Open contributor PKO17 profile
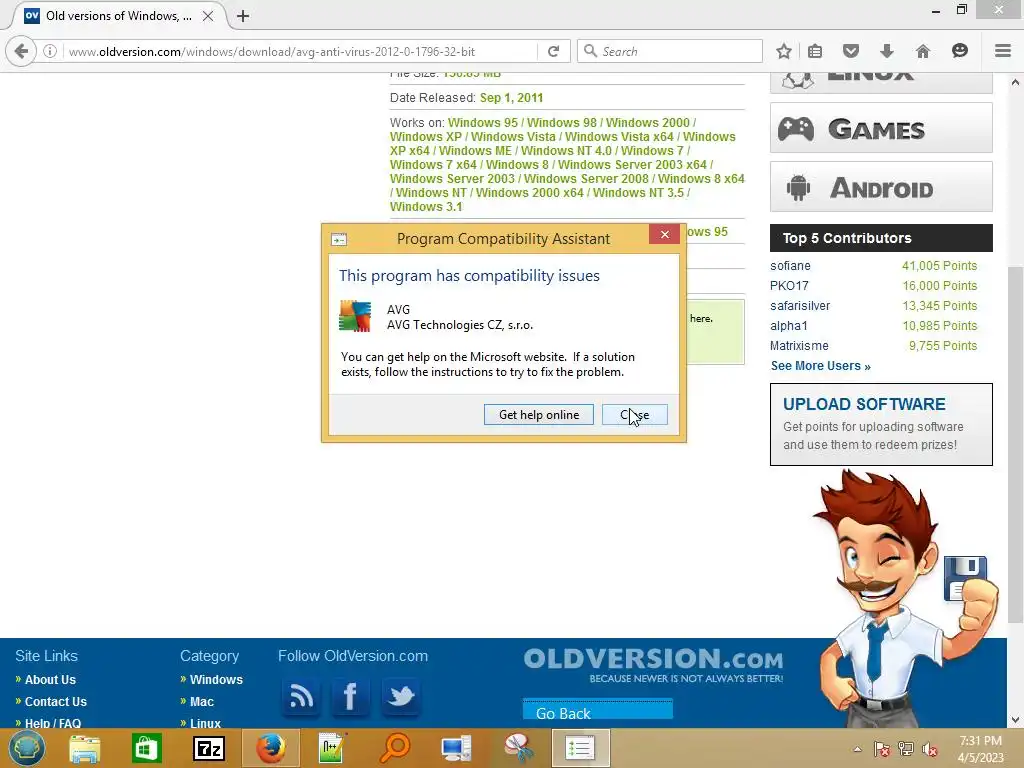This screenshot has height=768, width=1024. pos(789,285)
